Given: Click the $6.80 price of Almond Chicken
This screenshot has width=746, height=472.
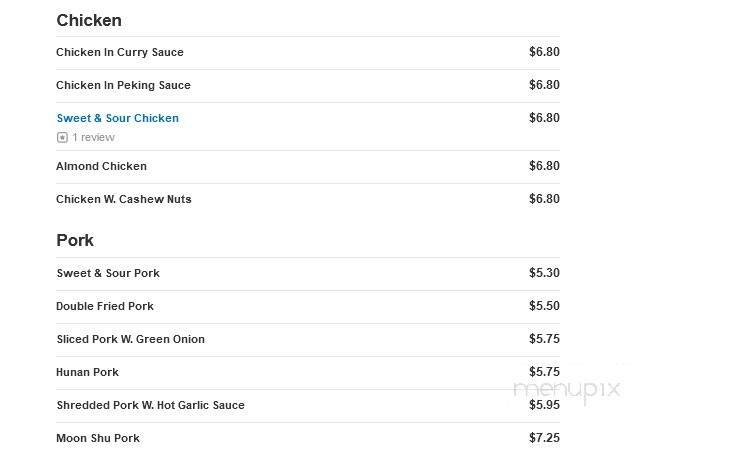Looking at the screenshot, I should pyautogui.click(x=544, y=166).
